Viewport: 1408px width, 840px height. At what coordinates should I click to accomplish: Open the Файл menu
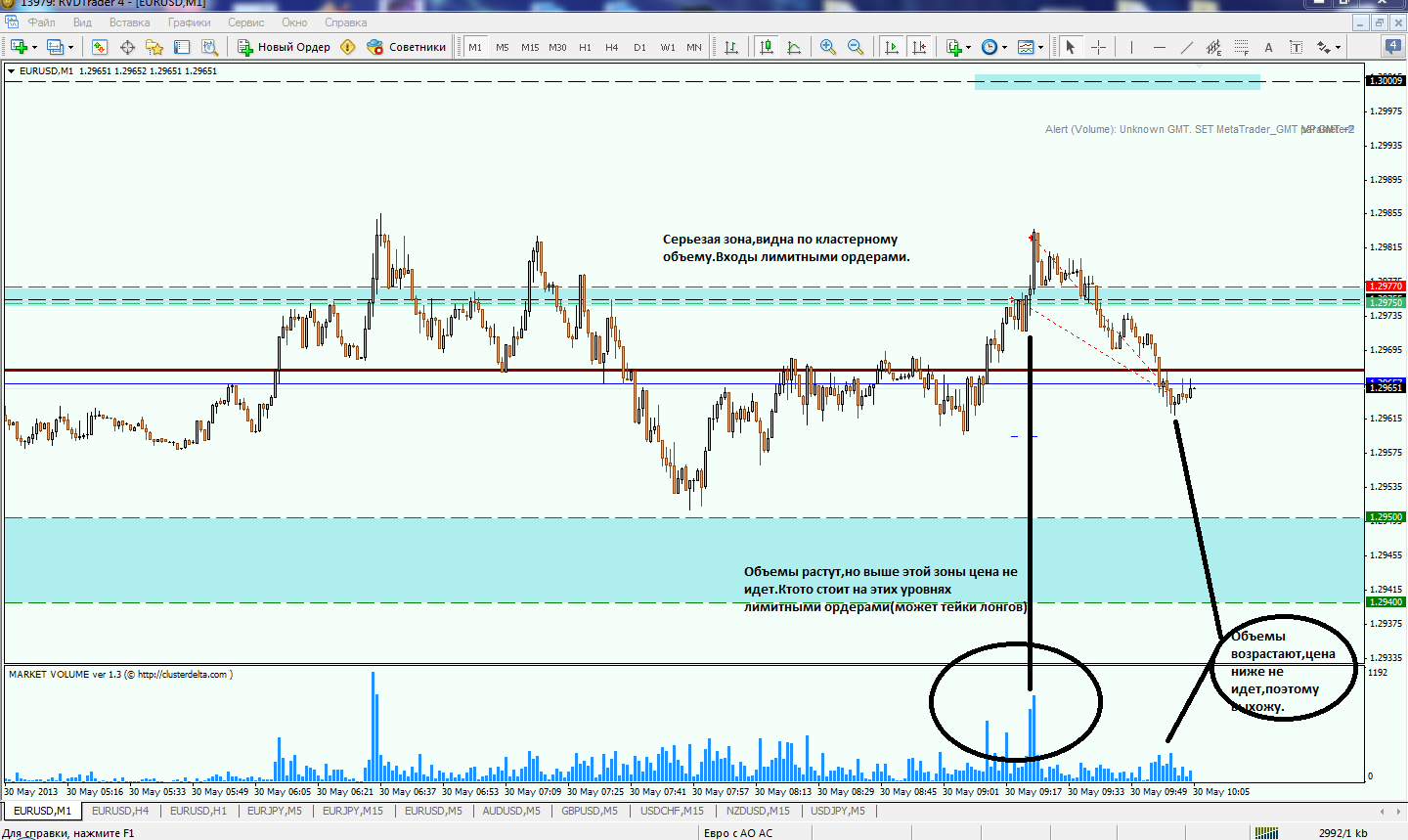(41, 22)
